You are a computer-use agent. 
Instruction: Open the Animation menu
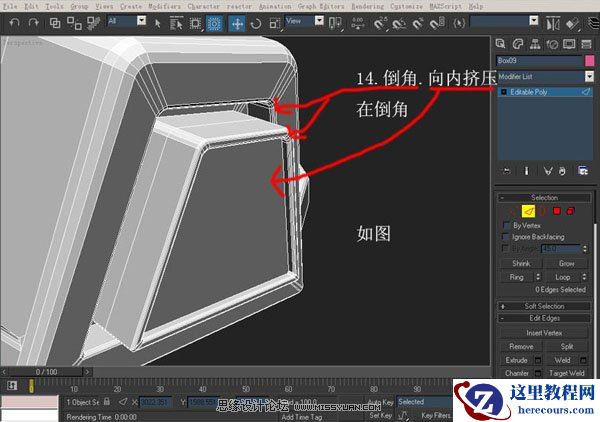tap(275, 6)
